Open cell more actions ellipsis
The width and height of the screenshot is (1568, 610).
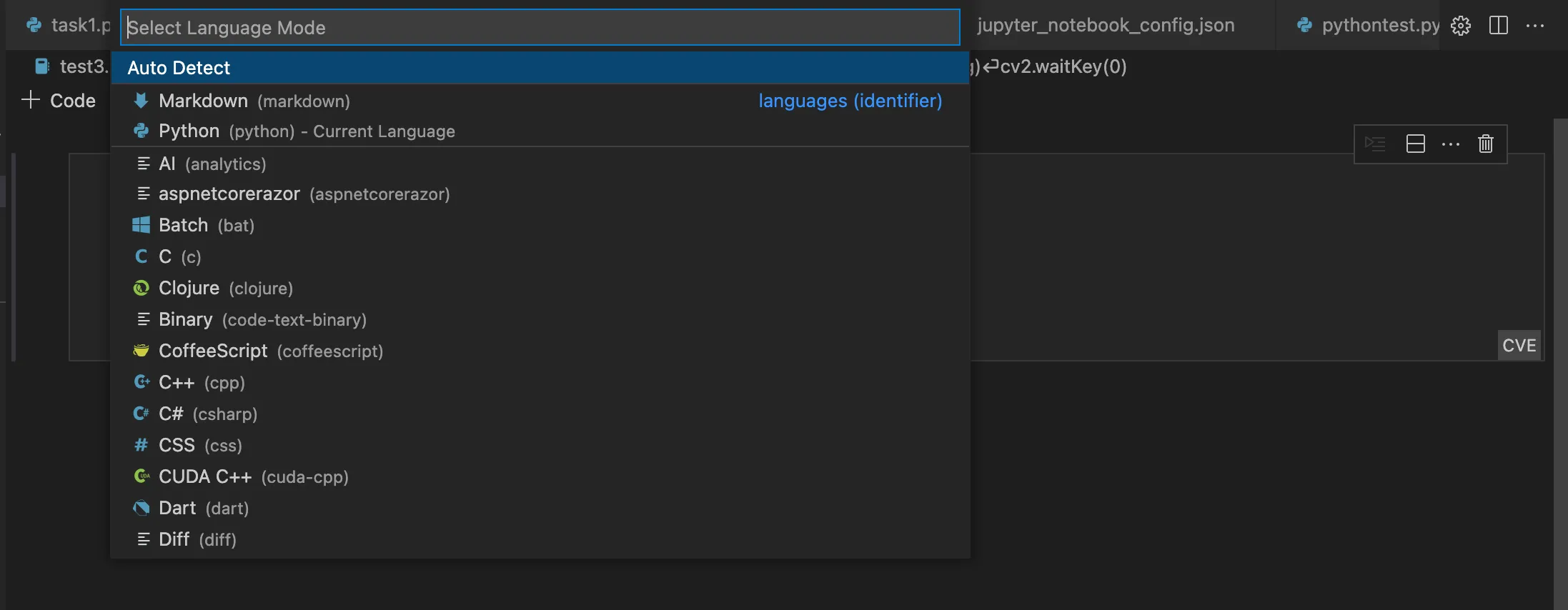pos(1451,144)
